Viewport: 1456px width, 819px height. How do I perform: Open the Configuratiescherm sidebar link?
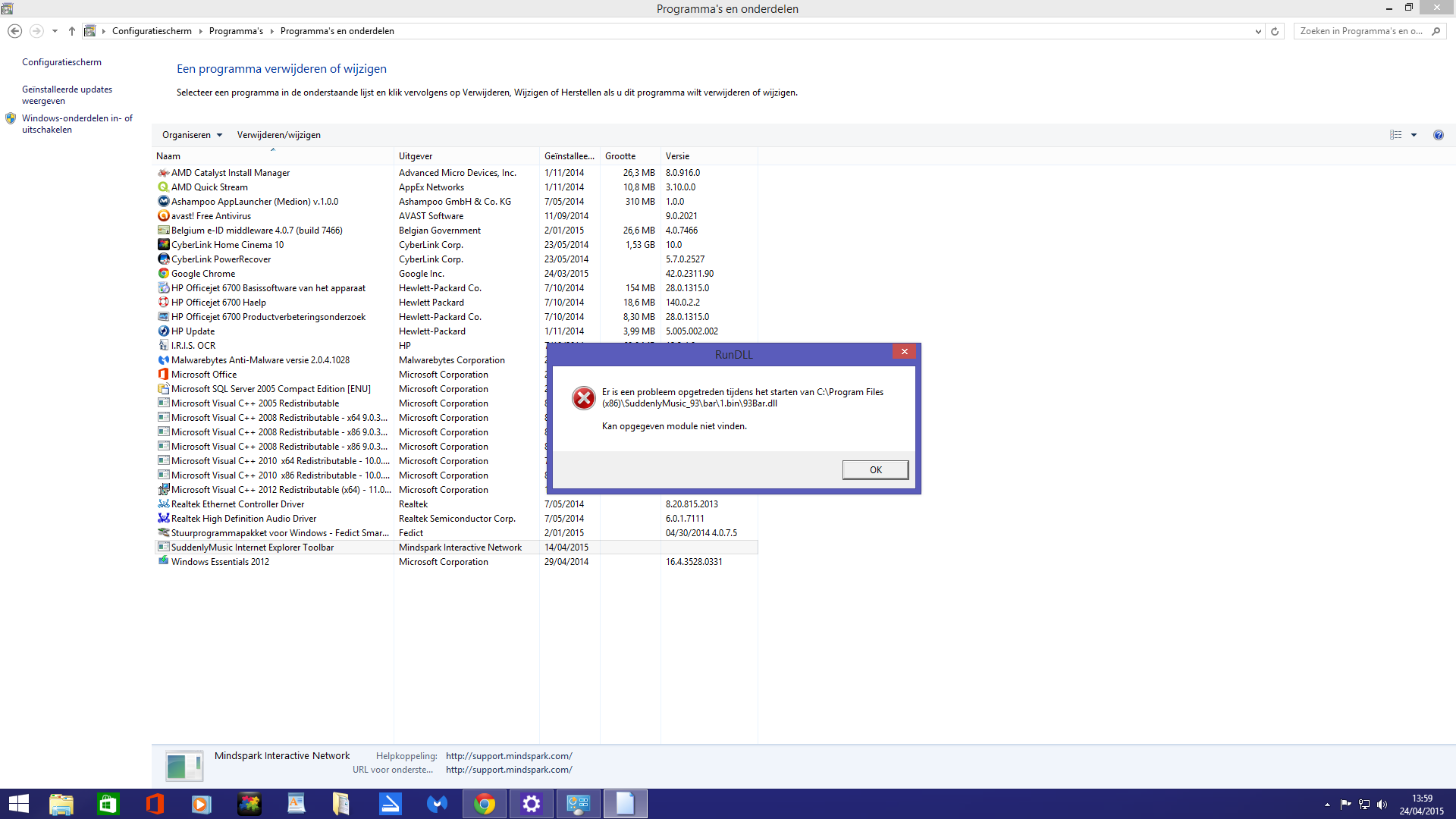61,62
